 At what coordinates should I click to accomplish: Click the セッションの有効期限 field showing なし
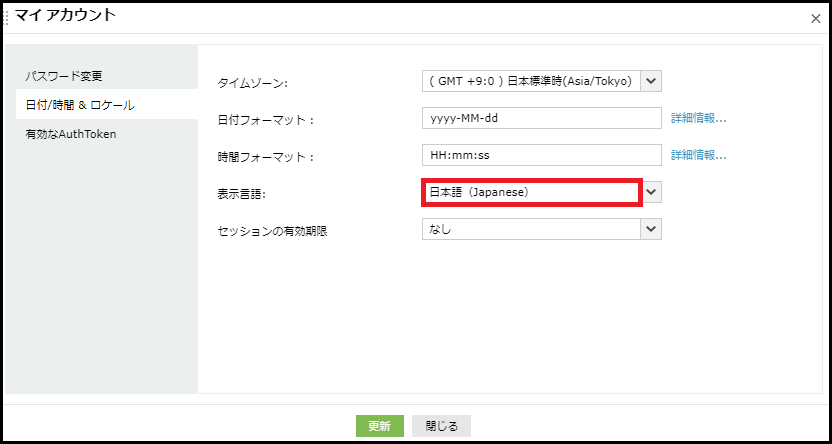(x=530, y=230)
